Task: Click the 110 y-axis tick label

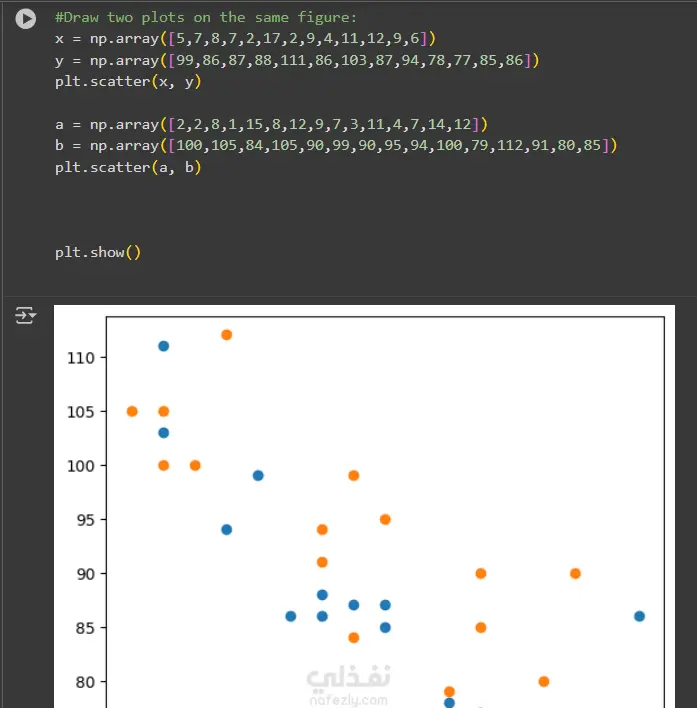Action: [x=82, y=357]
